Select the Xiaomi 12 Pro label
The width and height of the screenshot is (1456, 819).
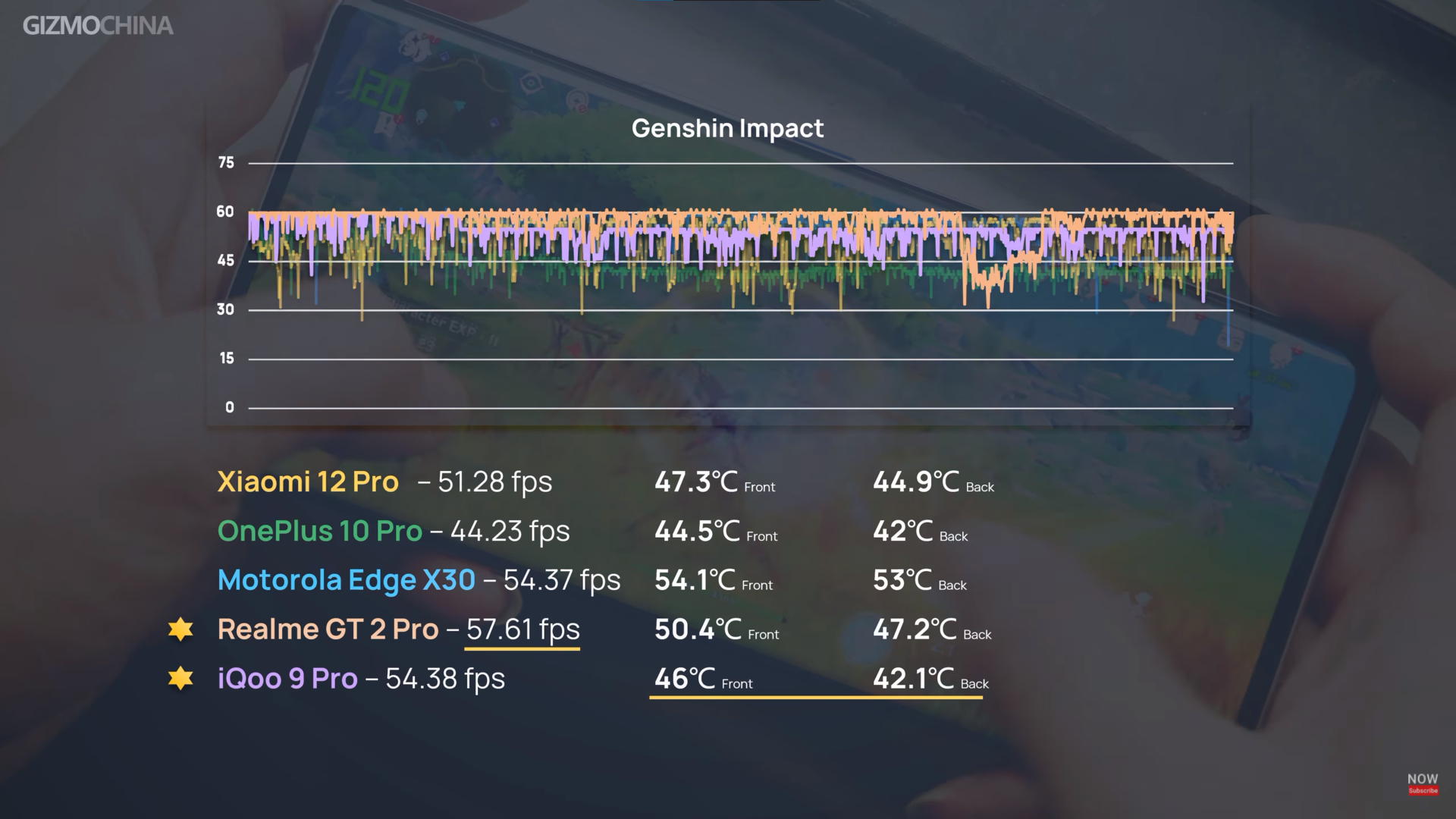(x=308, y=482)
